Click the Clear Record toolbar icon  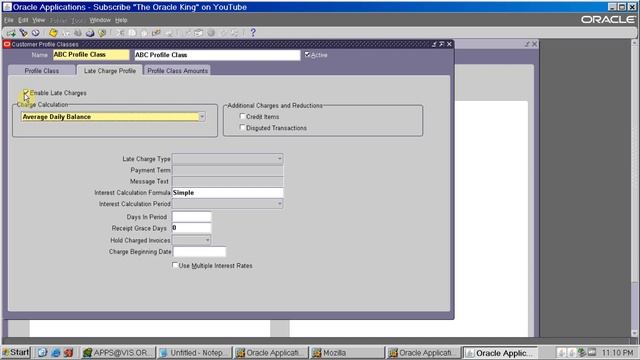point(156,33)
